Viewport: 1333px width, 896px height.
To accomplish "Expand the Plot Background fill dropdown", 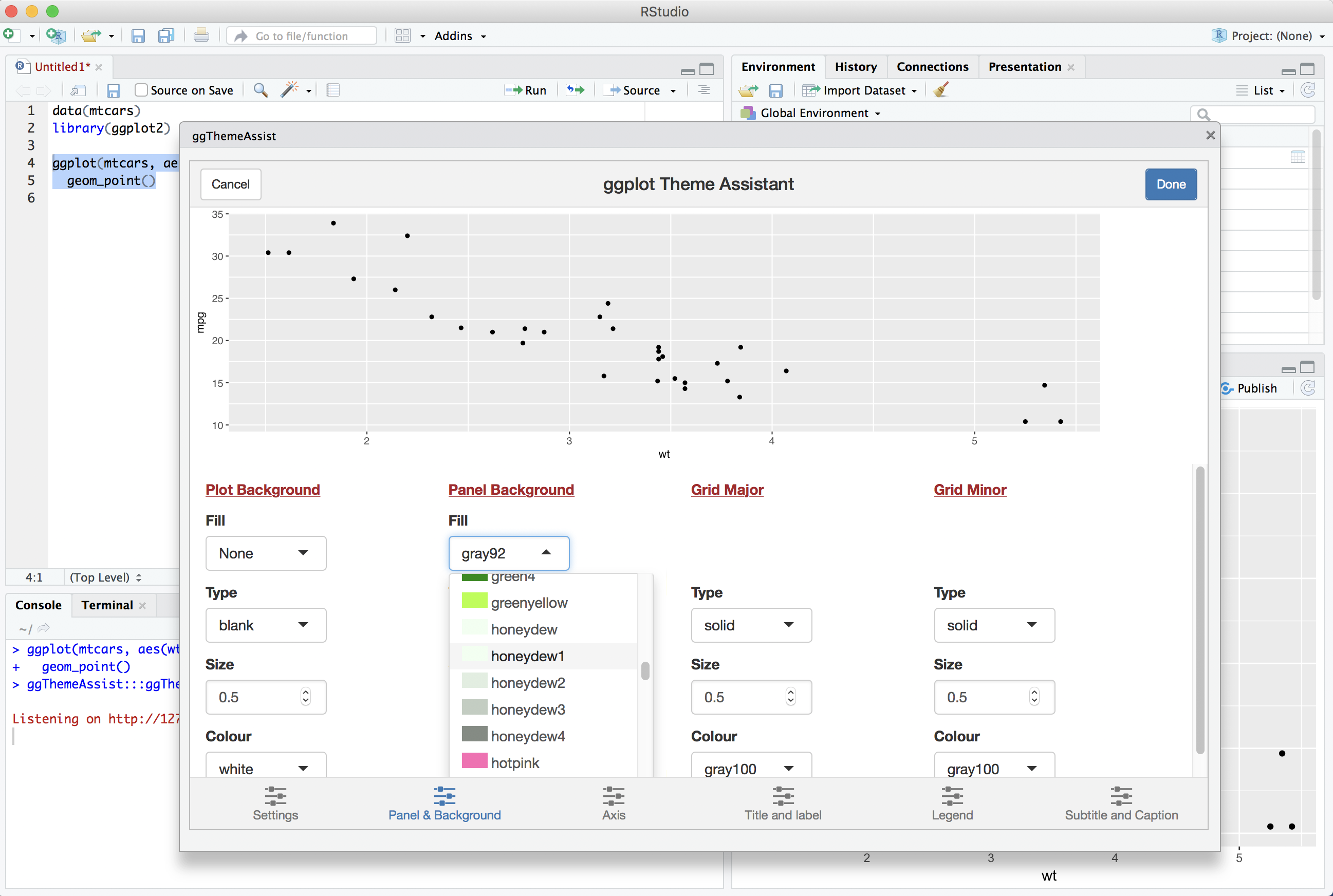I will click(x=265, y=552).
